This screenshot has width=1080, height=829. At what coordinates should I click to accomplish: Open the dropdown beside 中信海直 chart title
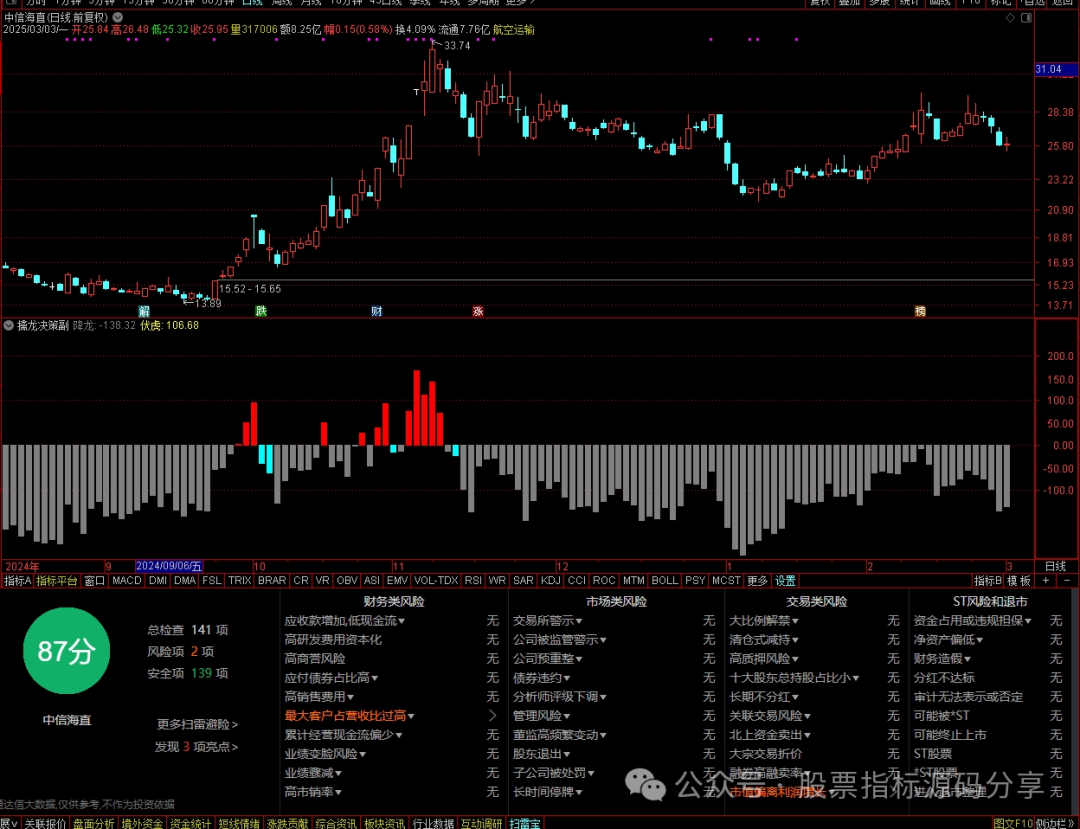pos(118,17)
